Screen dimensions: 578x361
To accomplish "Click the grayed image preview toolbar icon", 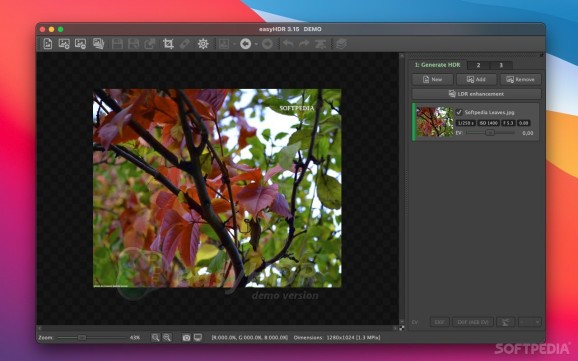I will pos(224,44).
